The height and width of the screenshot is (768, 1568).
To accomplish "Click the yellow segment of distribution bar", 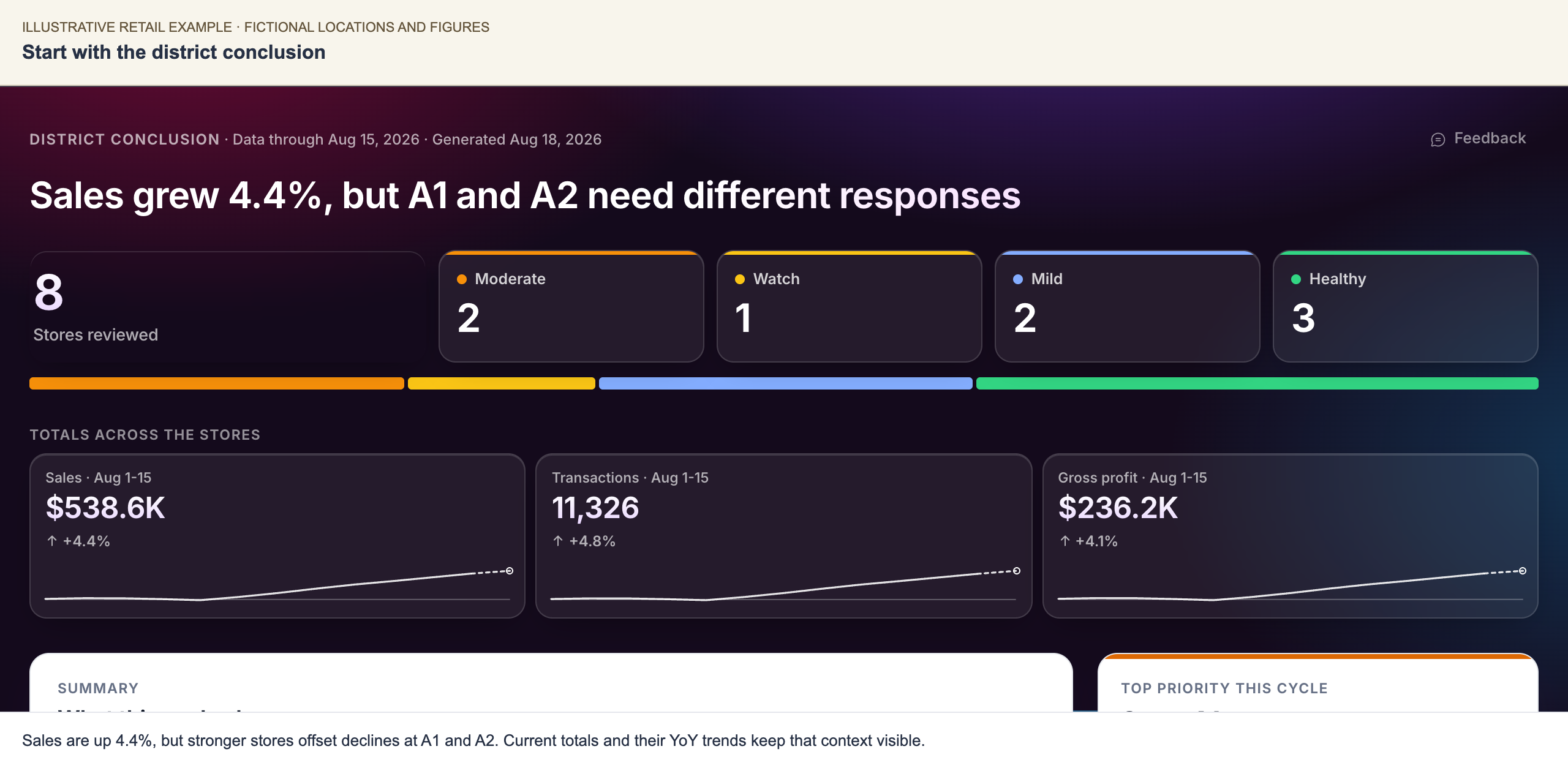I will tap(502, 383).
